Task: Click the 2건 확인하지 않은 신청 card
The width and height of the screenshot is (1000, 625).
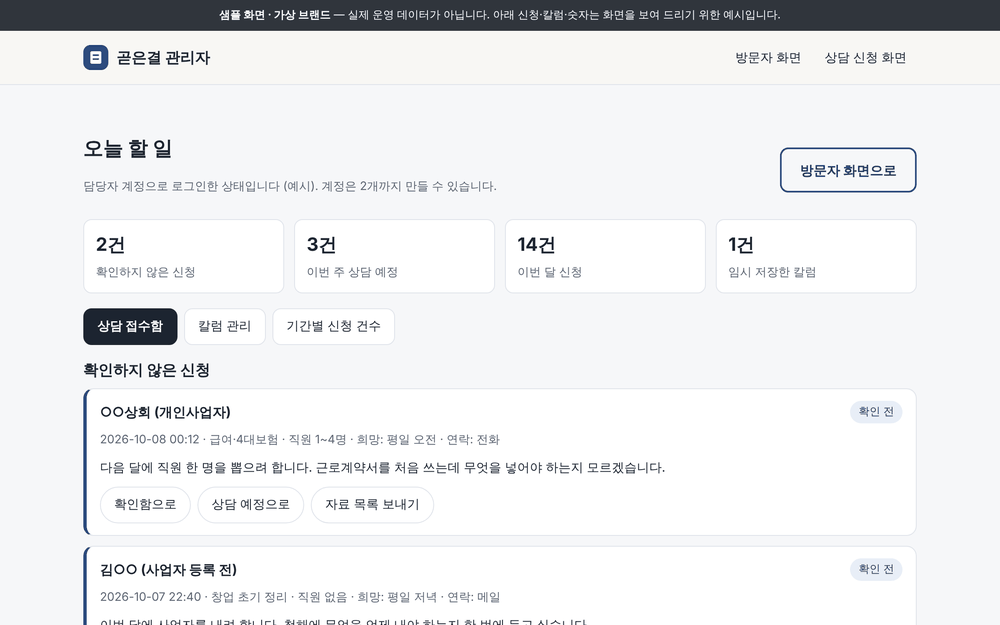Action: pyautogui.click(x=184, y=256)
